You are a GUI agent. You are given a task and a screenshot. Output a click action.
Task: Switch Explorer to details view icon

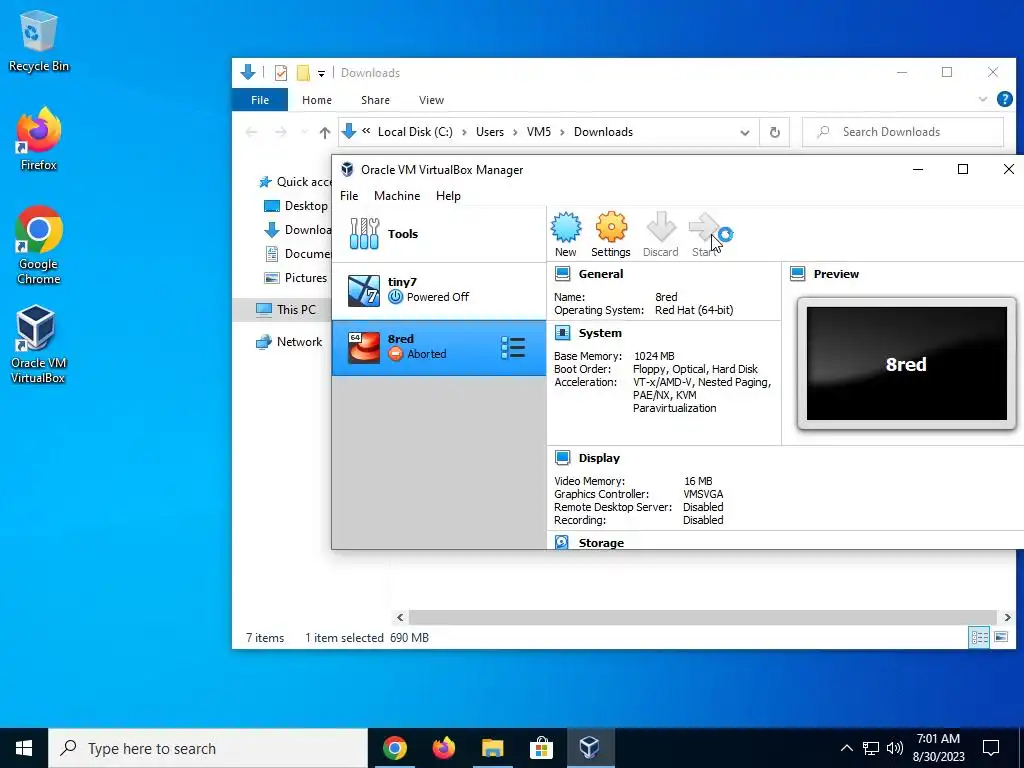click(x=979, y=637)
